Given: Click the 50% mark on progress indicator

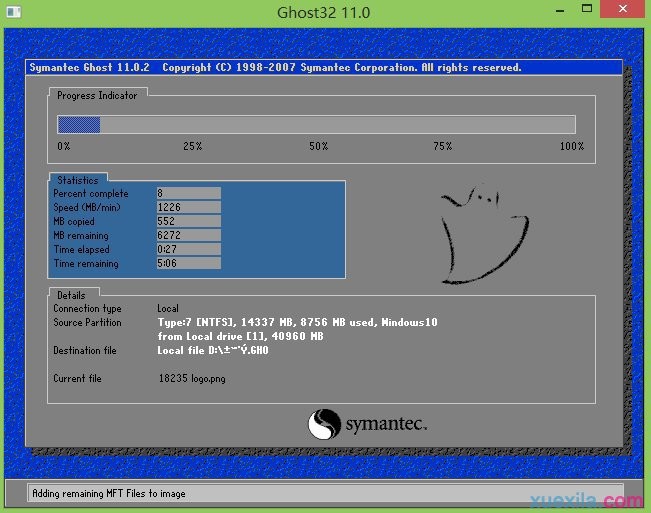Looking at the screenshot, I should pyautogui.click(x=318, y=147).
